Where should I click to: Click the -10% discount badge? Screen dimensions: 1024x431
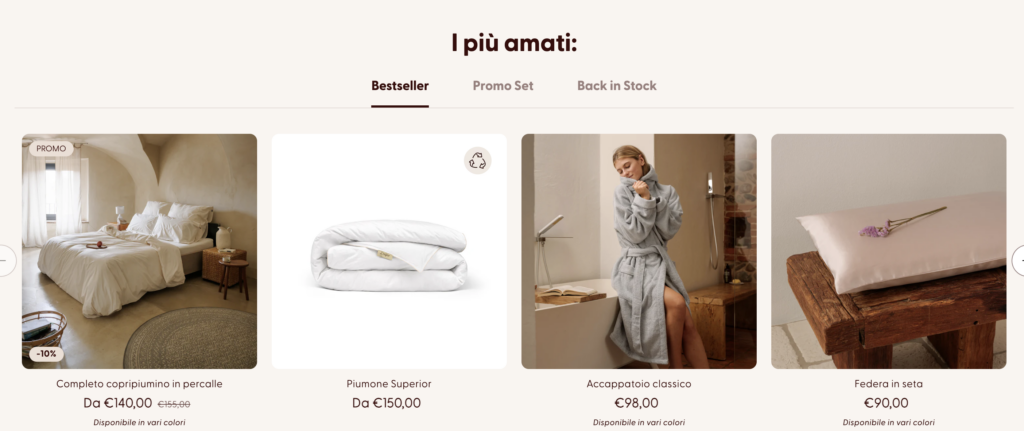(46, 355)
